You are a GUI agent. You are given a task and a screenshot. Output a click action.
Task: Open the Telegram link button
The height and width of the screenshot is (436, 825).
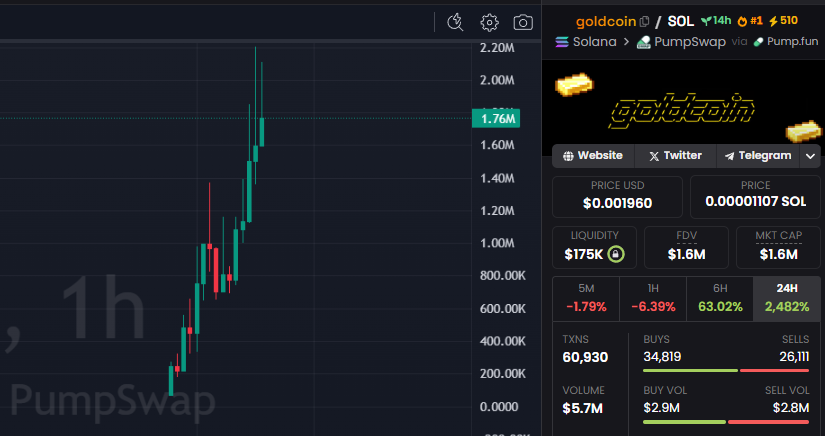click(x=758, y=156)
